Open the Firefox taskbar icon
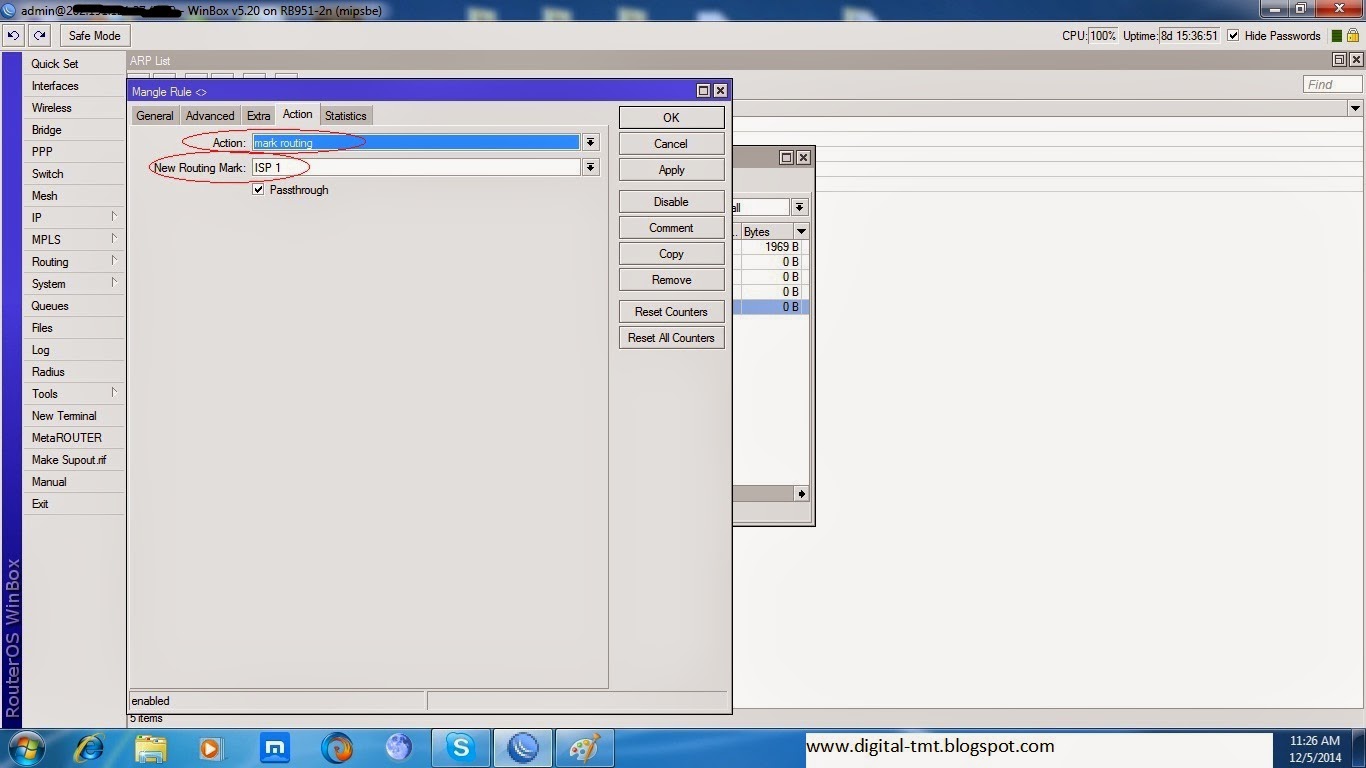Viewport: 1366px width, 768px height. [x=337, y=748]
